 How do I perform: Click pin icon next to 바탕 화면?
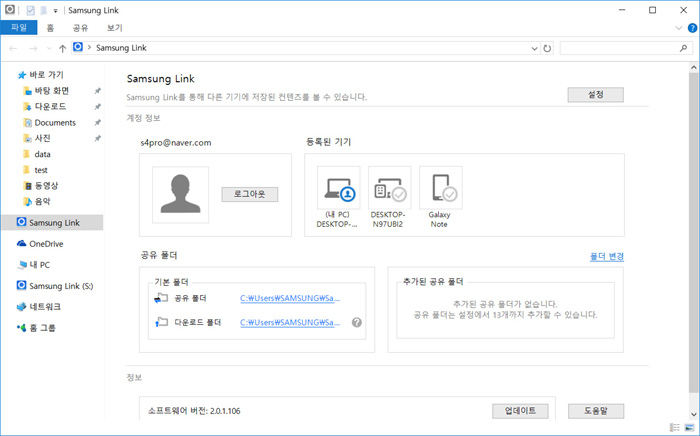tap(97, 91)
